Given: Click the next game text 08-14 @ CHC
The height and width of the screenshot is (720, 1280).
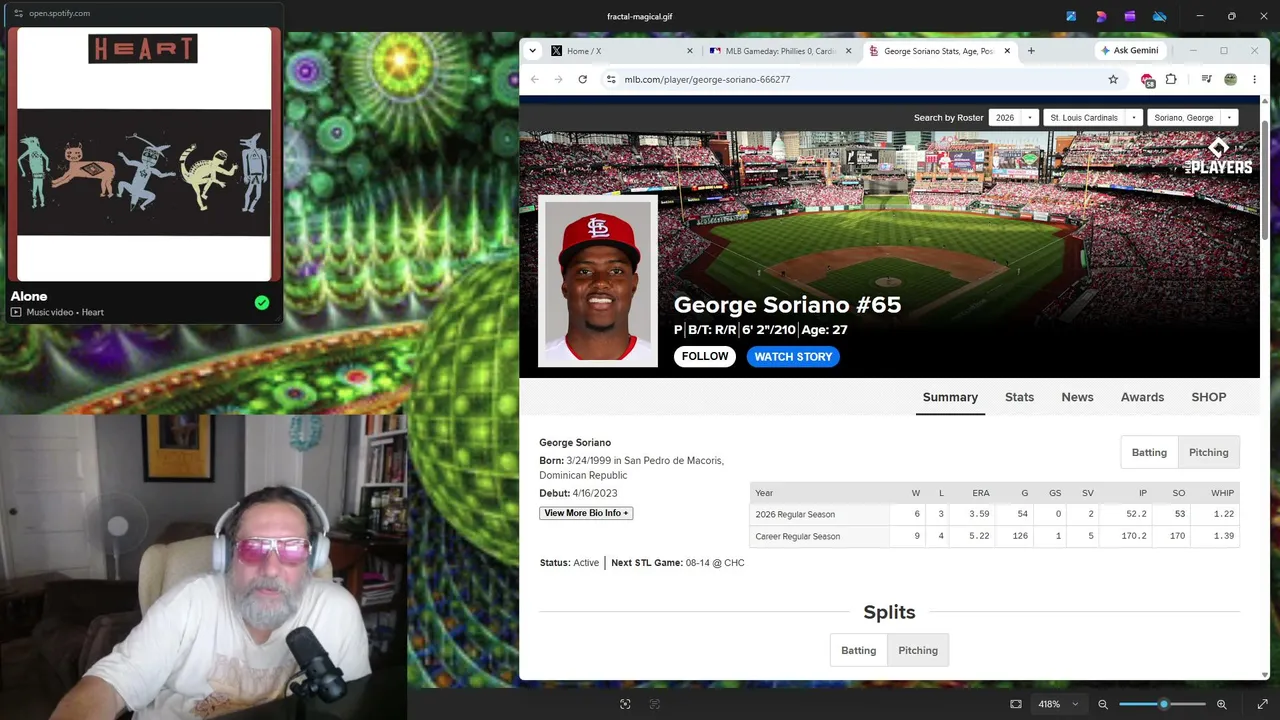Looking at the screenshot, I should click(715, 563).
